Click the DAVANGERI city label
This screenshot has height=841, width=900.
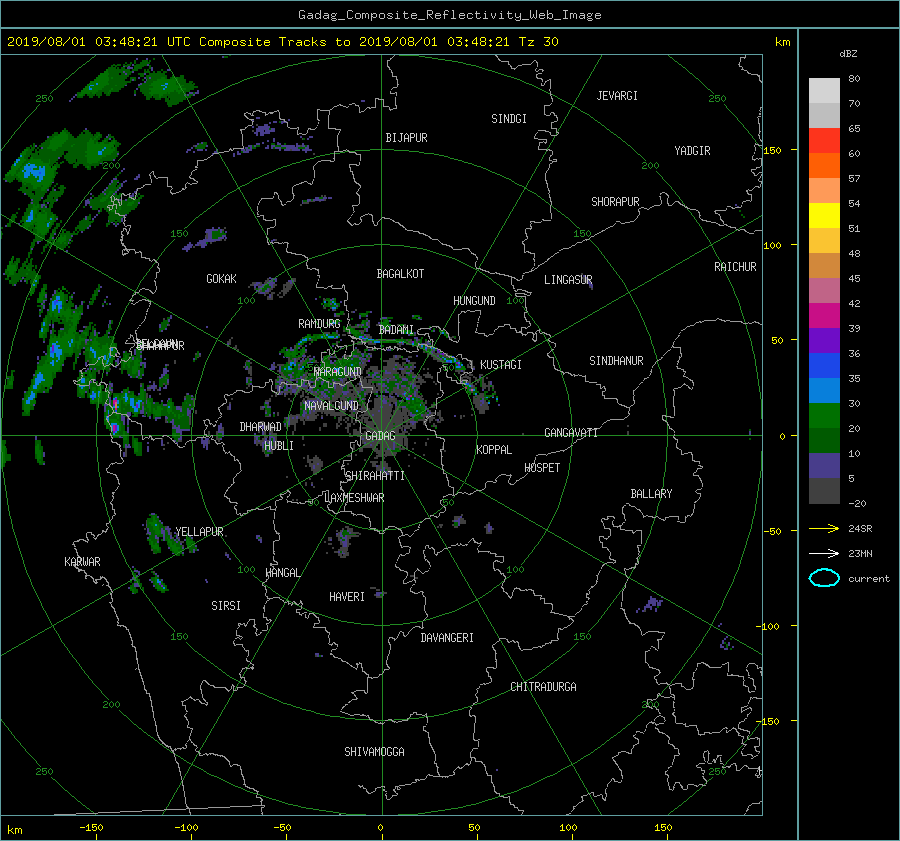point(447,638)
